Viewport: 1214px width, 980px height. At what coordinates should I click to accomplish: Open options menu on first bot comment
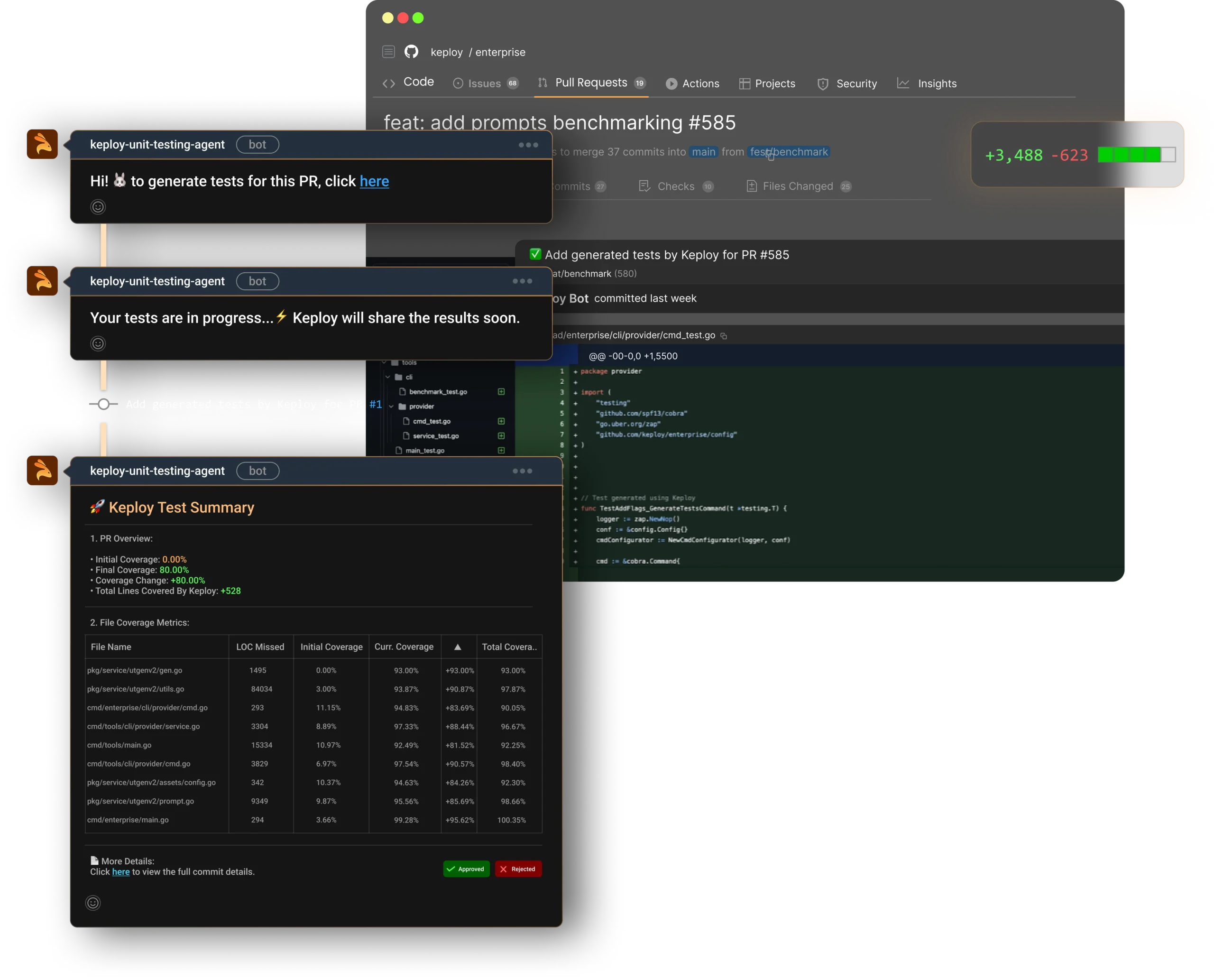[x=528, y=145]
